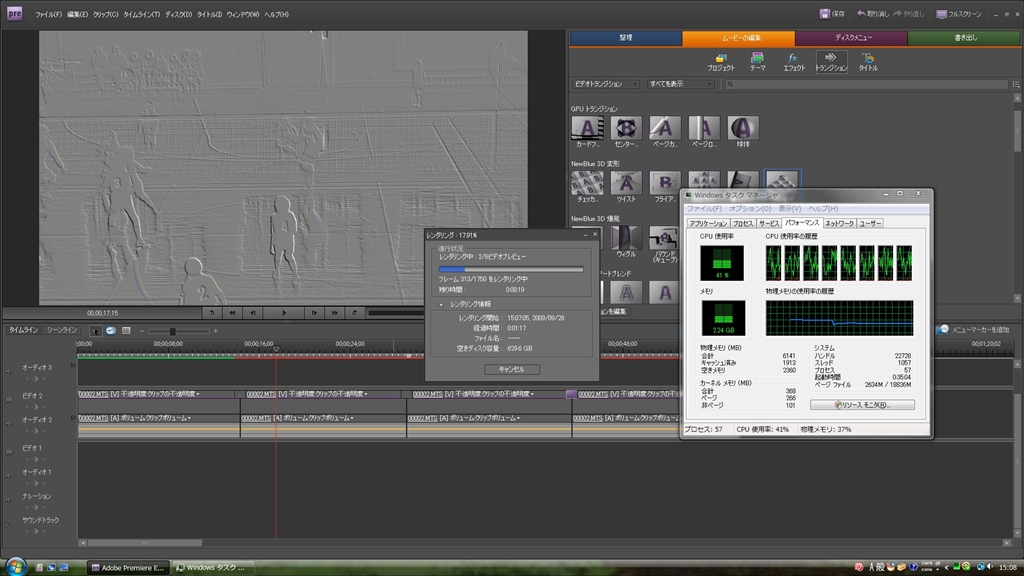Open the すべてを表示 filter dropdown

coord(680,84)
